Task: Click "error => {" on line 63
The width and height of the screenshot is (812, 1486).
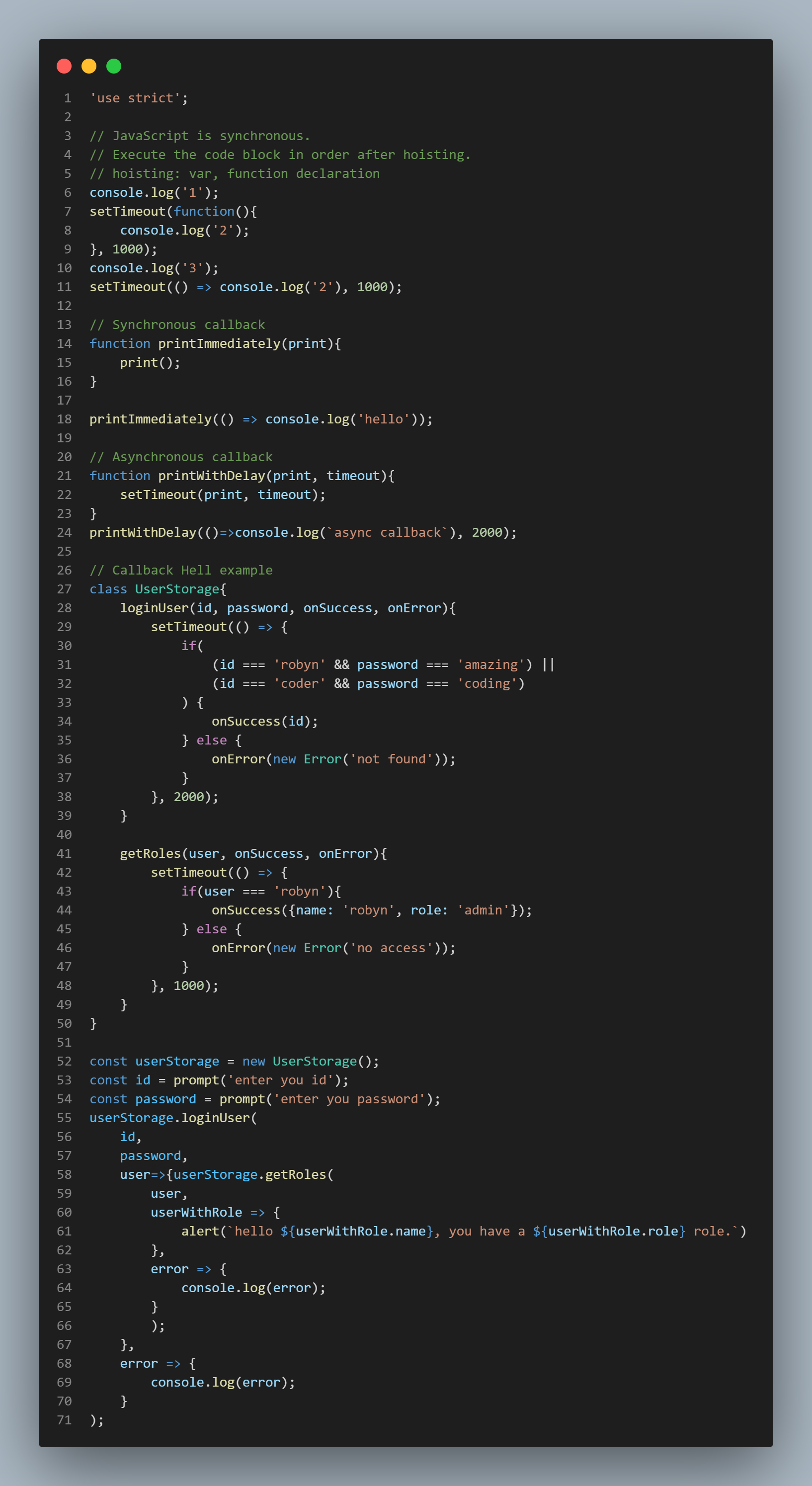Action: (188, 1269)
